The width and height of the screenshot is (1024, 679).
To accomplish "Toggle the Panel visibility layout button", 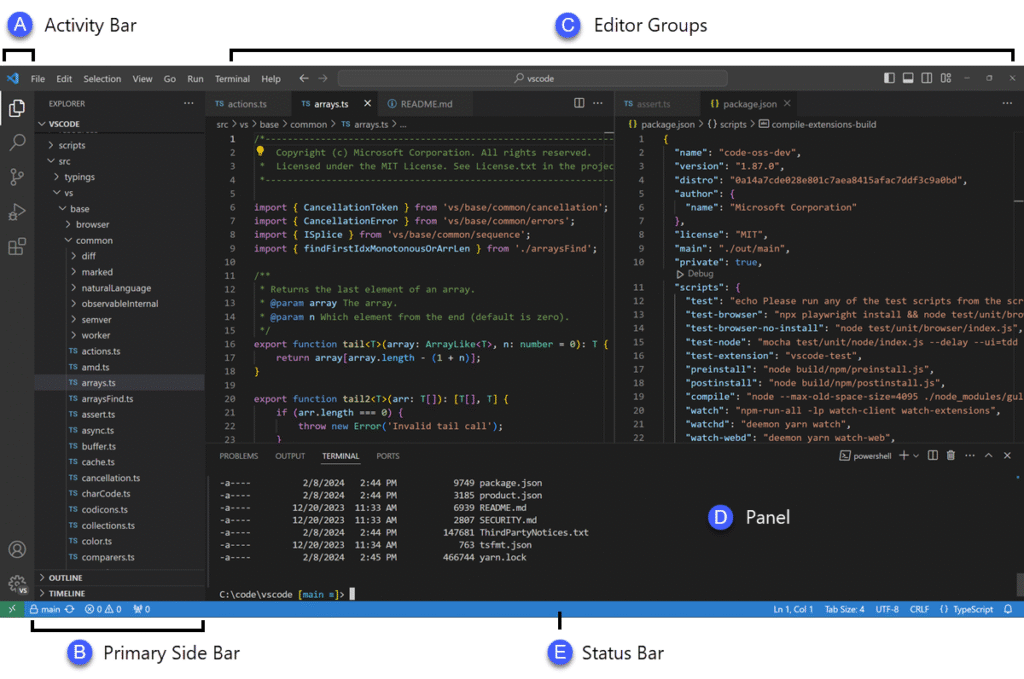I will (x=908, y=78).
